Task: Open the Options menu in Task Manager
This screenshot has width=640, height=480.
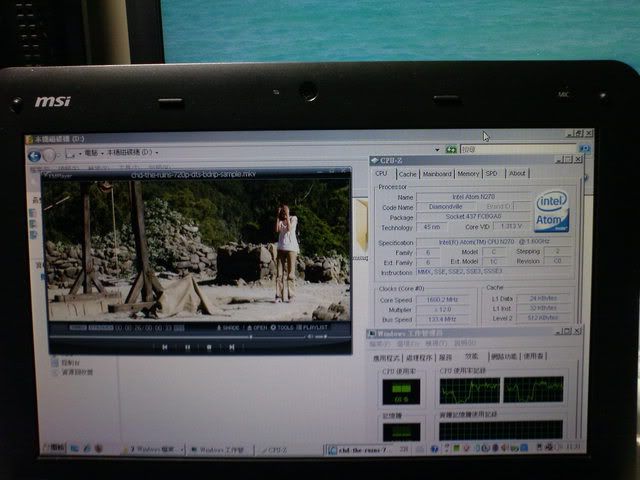Action: tap(409, 344)
